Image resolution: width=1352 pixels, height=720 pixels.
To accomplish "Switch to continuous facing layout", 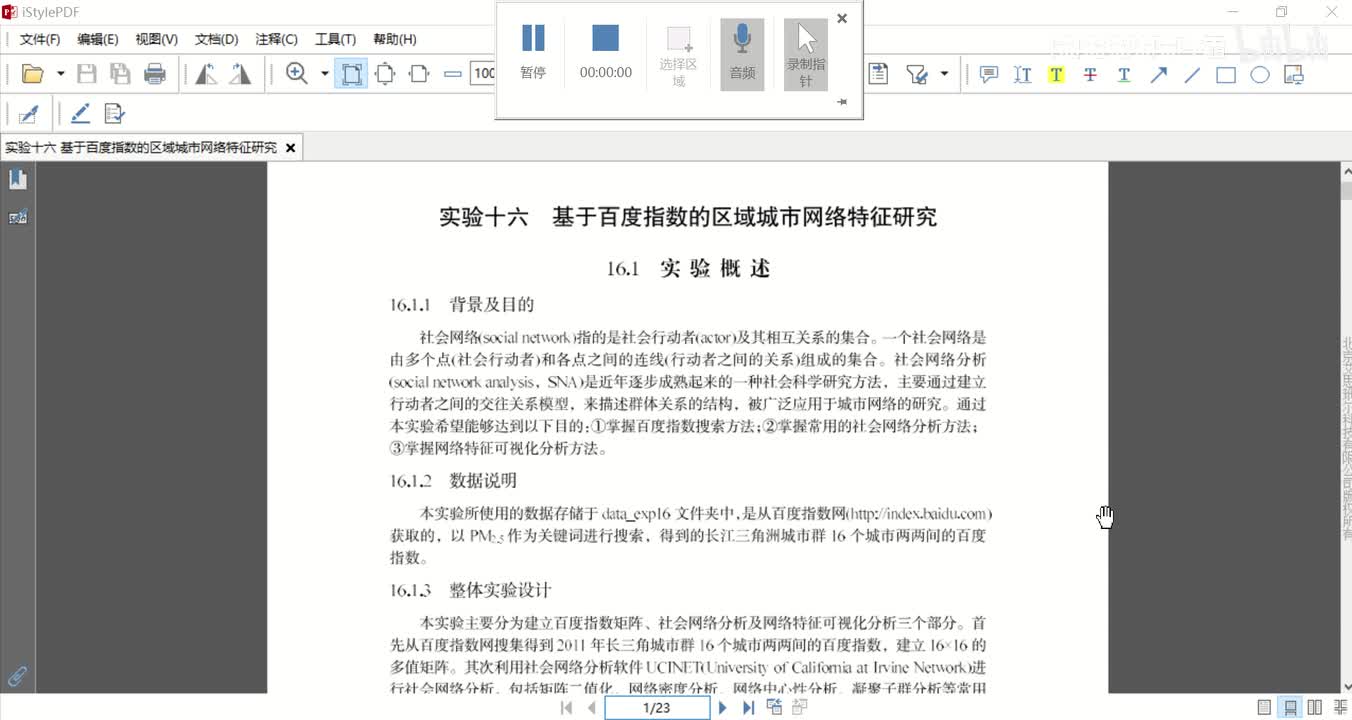I will pyautogui.click(x=1340, y=707).
